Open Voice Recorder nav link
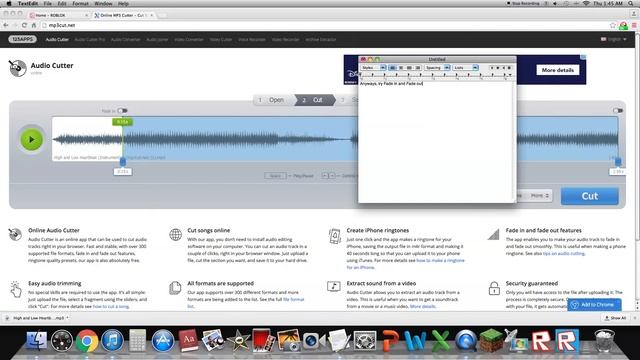 coord(252,40)
